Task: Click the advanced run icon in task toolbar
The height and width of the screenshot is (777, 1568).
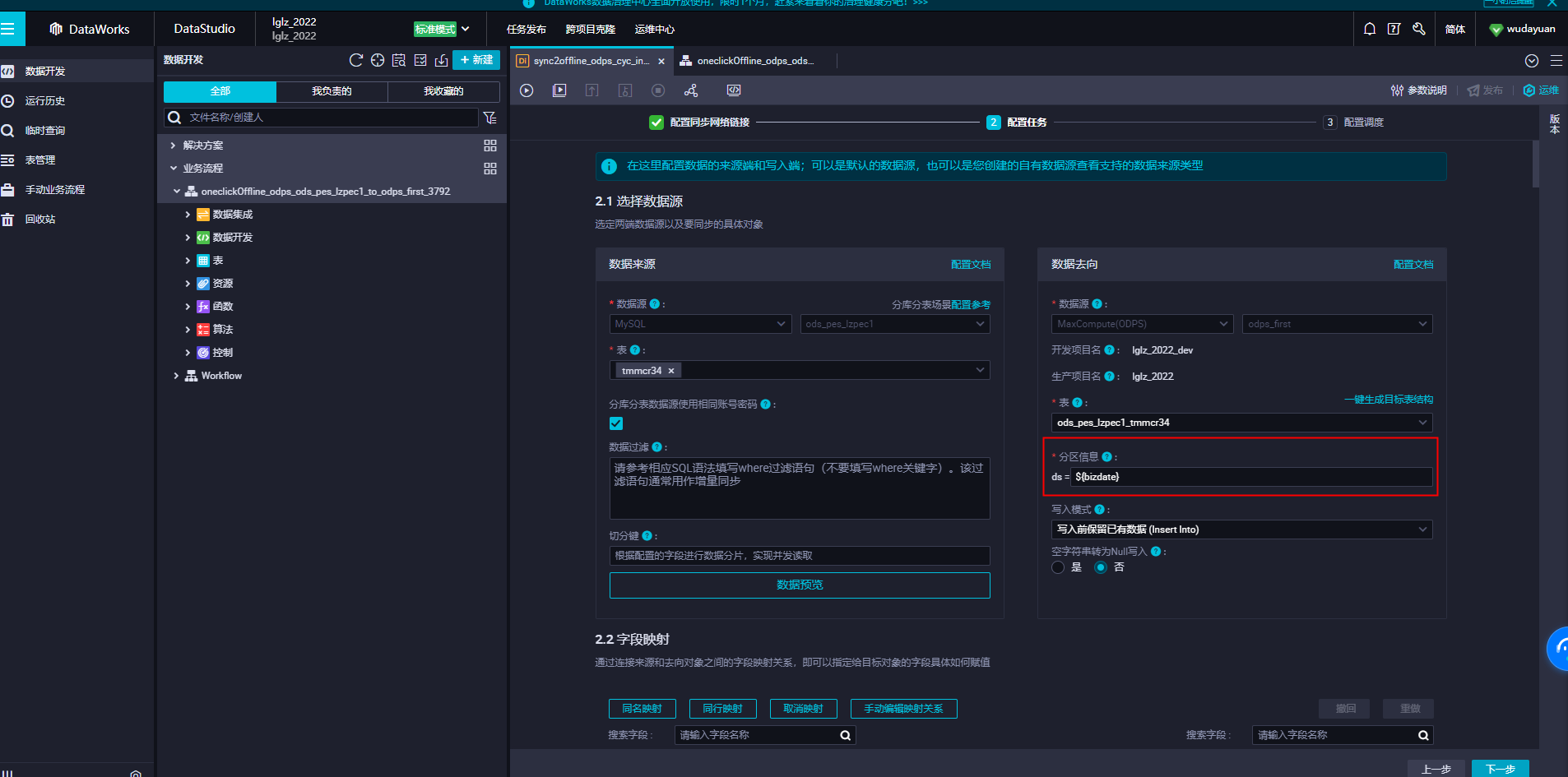Action: 559,90
